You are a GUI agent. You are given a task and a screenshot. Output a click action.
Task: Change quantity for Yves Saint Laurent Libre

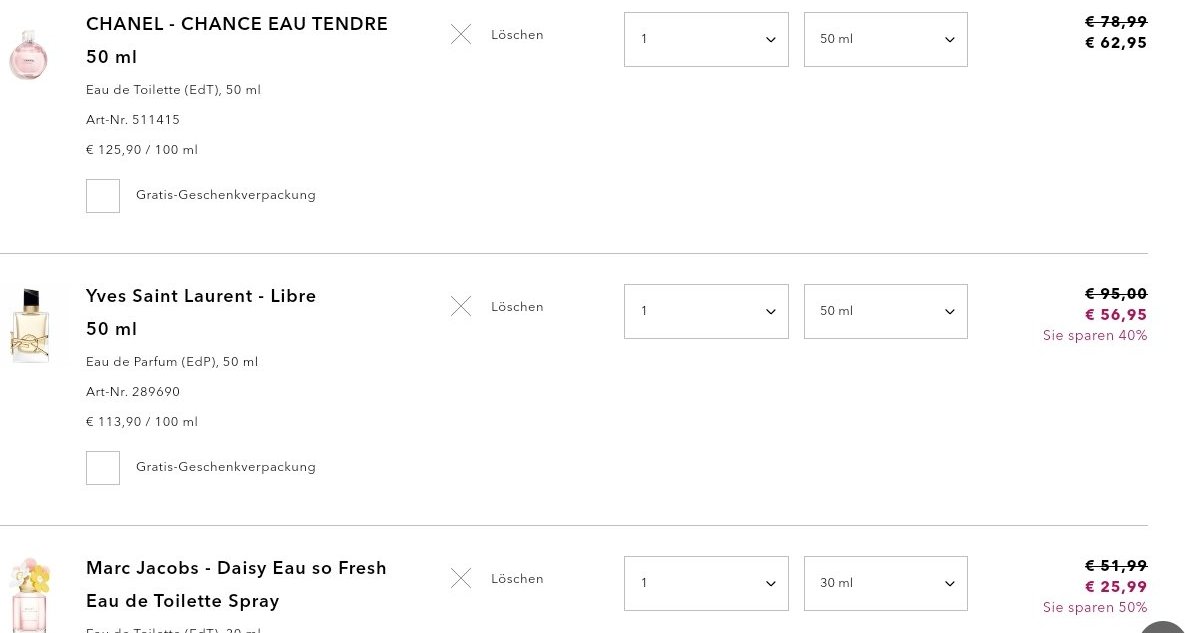[x=706, y=311]
